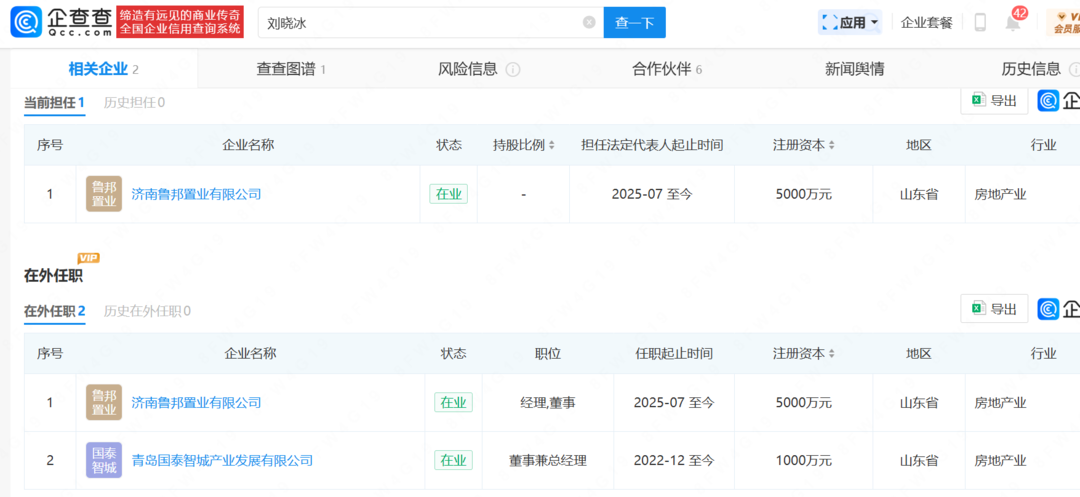Click the 在业 status in the 当前担任 row
This screenshot has height=497, width=1080.
(448, 194)
